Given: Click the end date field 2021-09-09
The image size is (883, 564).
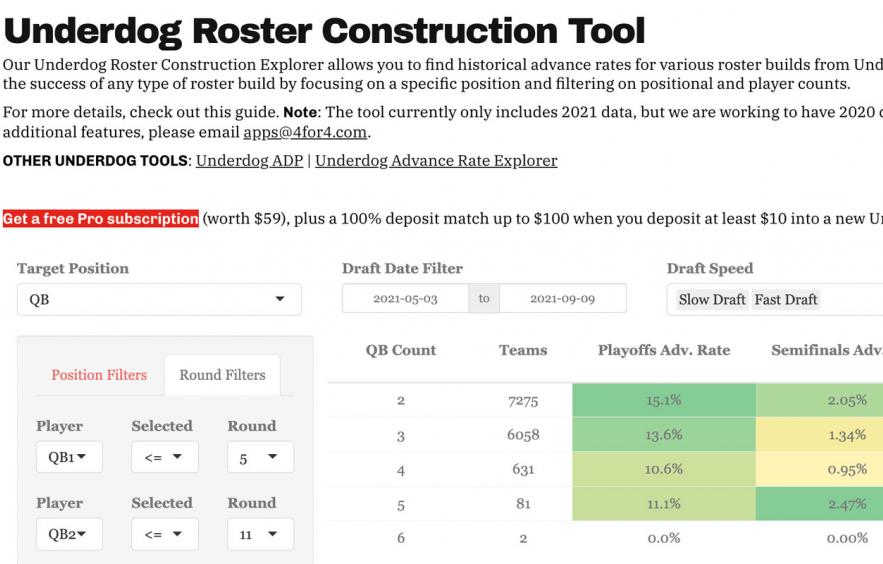Looking at the screenshot, I should click(562, 299).
